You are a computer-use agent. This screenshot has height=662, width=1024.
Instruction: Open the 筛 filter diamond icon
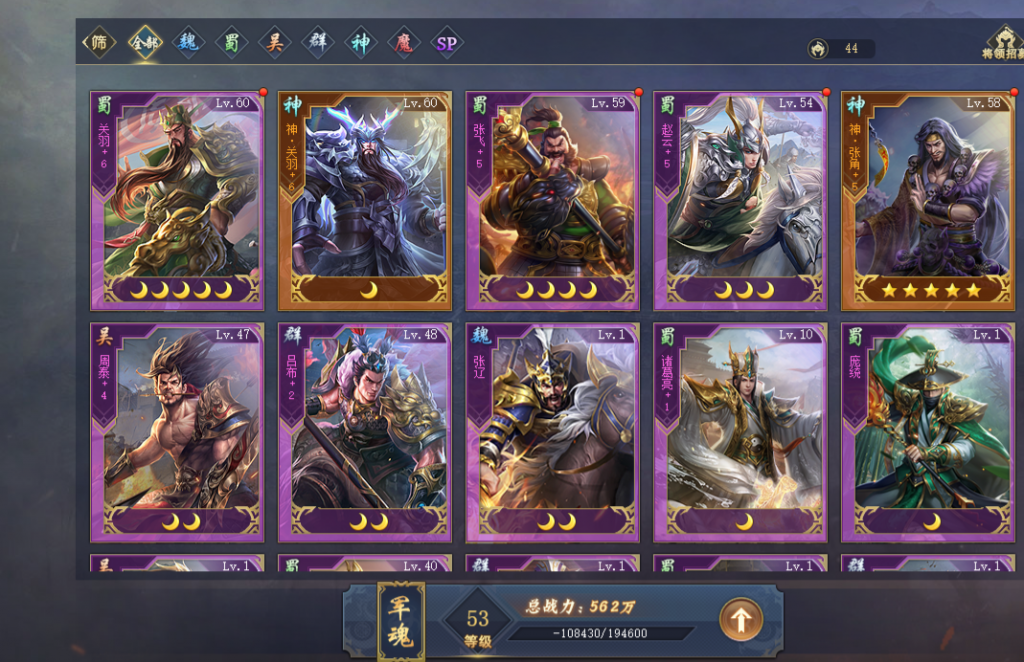click(99, 42)
